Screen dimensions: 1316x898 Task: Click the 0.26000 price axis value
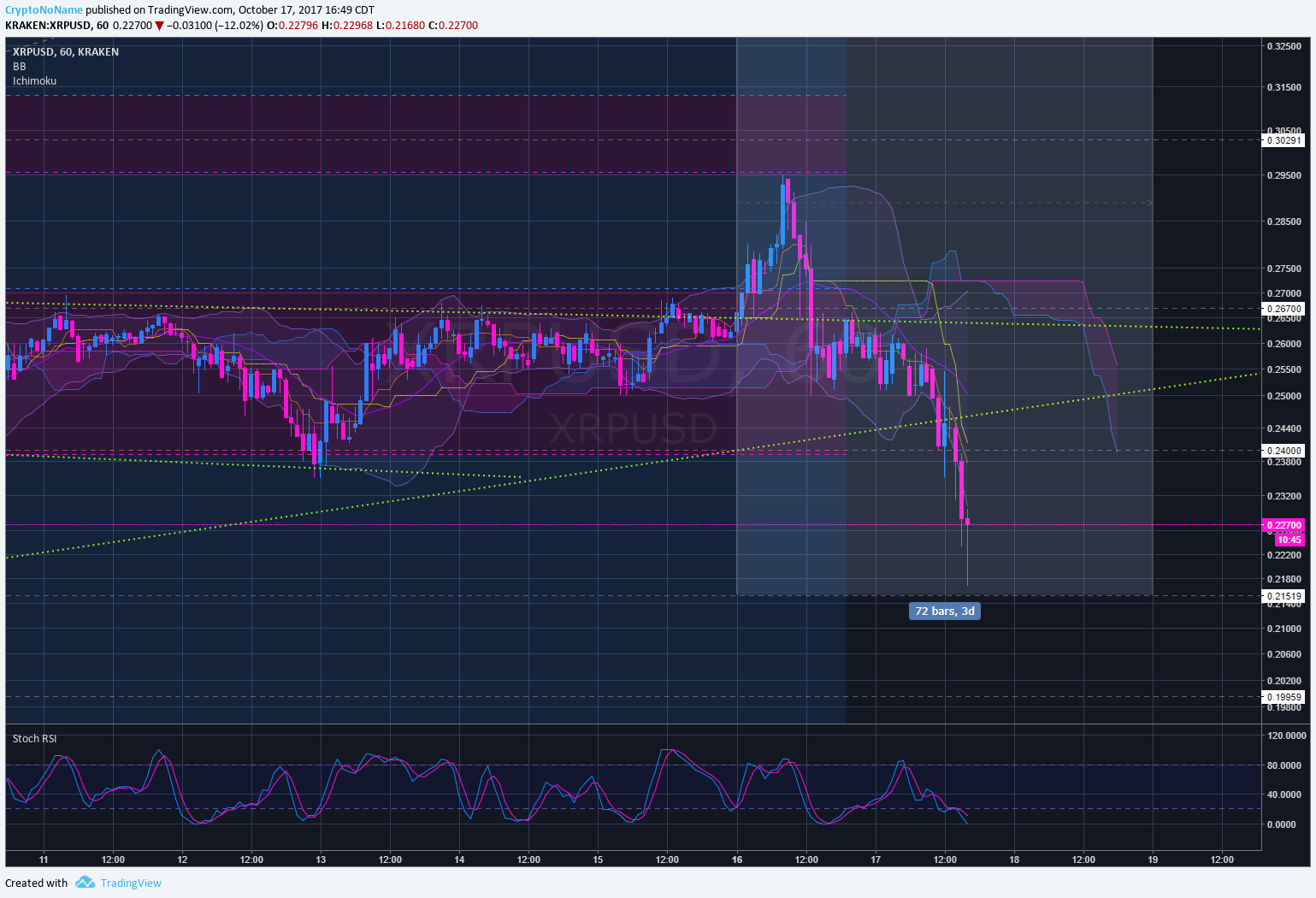pyautogui.click(x=1284, y=344)
